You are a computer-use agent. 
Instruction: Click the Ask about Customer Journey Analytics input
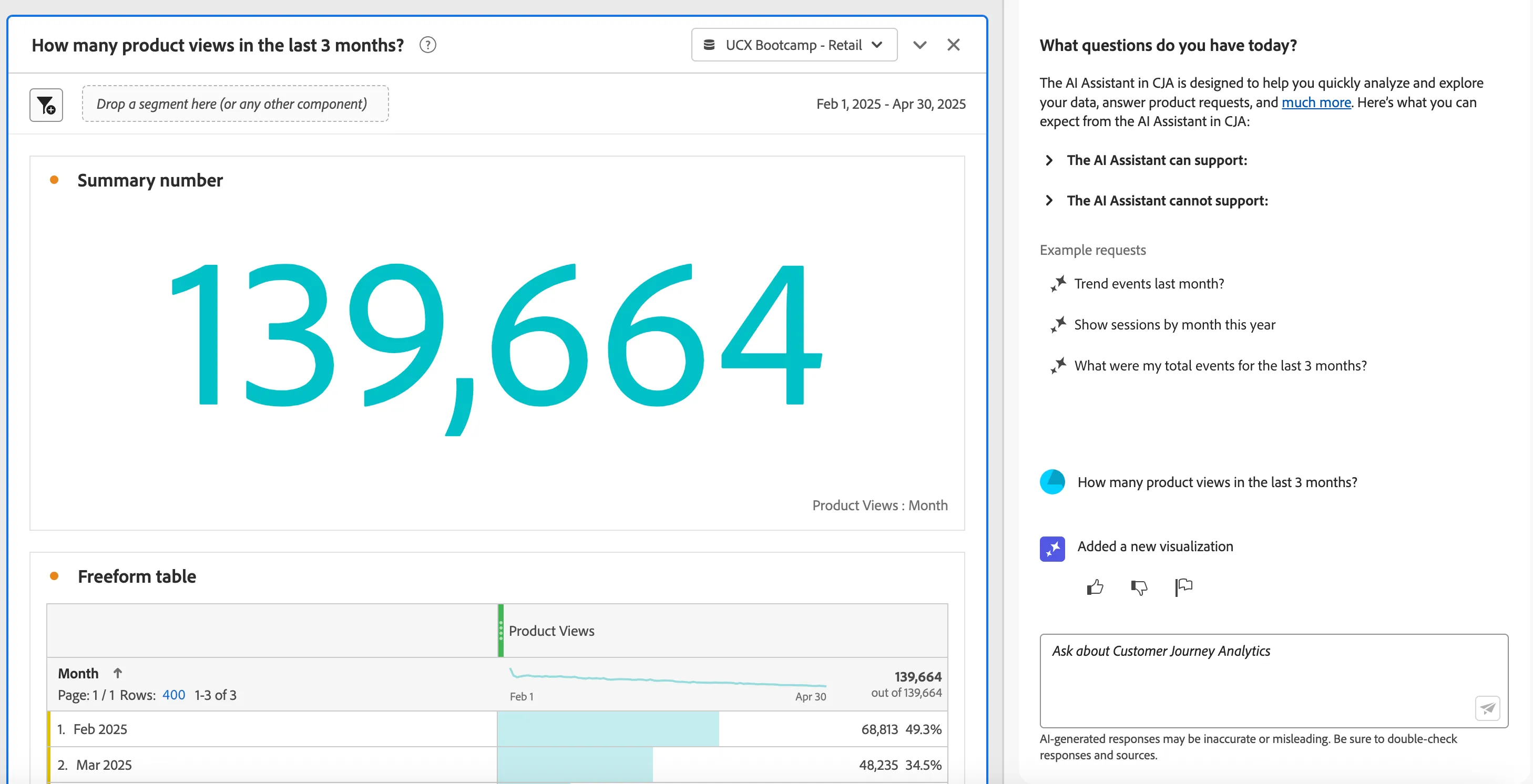(1273, 680)
